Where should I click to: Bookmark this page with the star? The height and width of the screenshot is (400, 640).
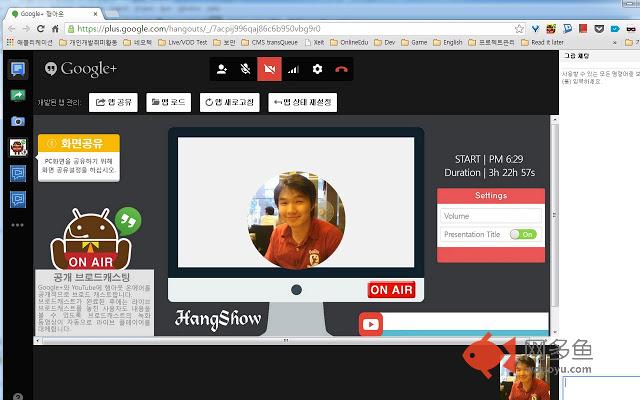519,29
